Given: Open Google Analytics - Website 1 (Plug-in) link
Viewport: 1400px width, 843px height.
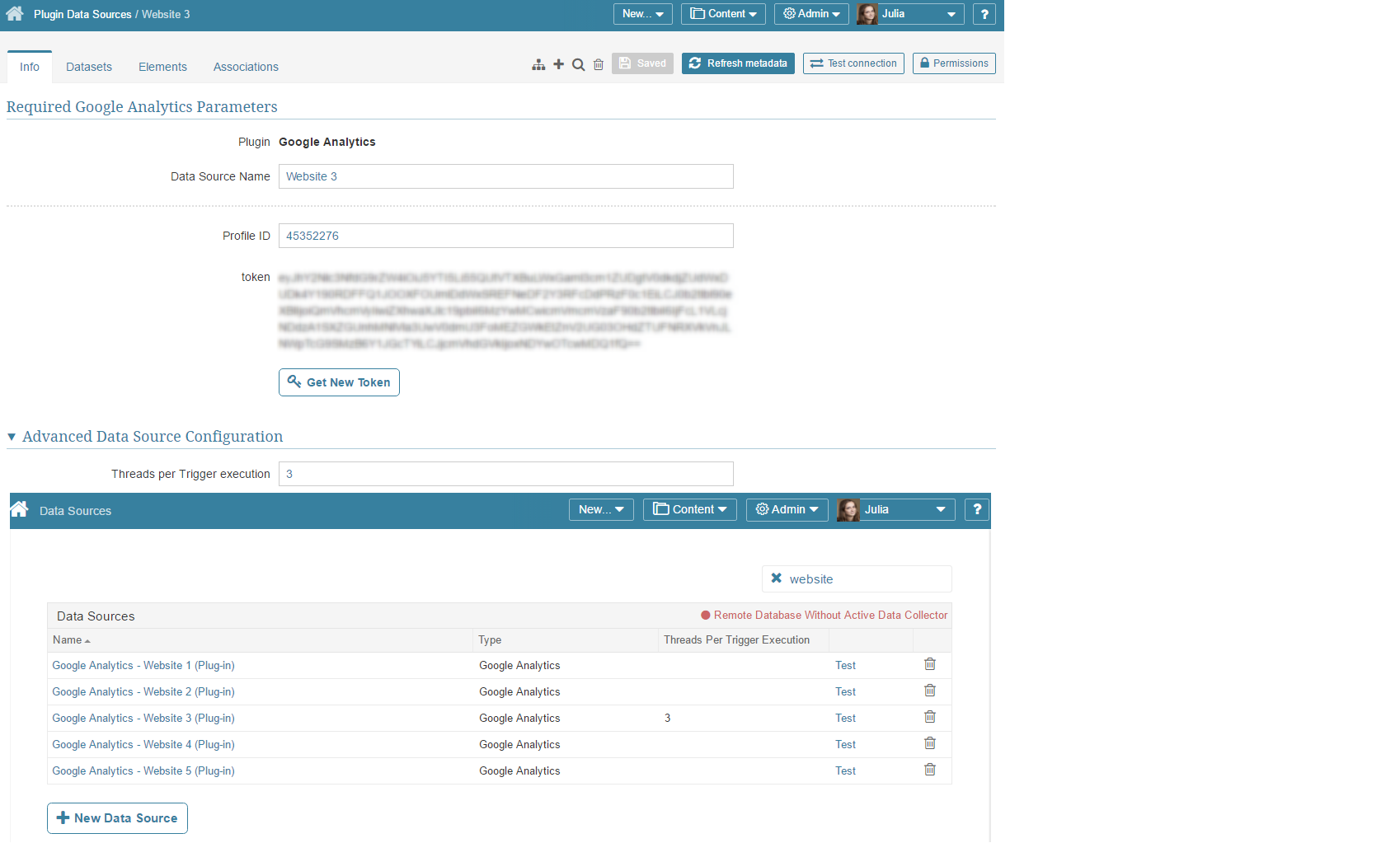Looking at the screenshot, I should point(143,666).
